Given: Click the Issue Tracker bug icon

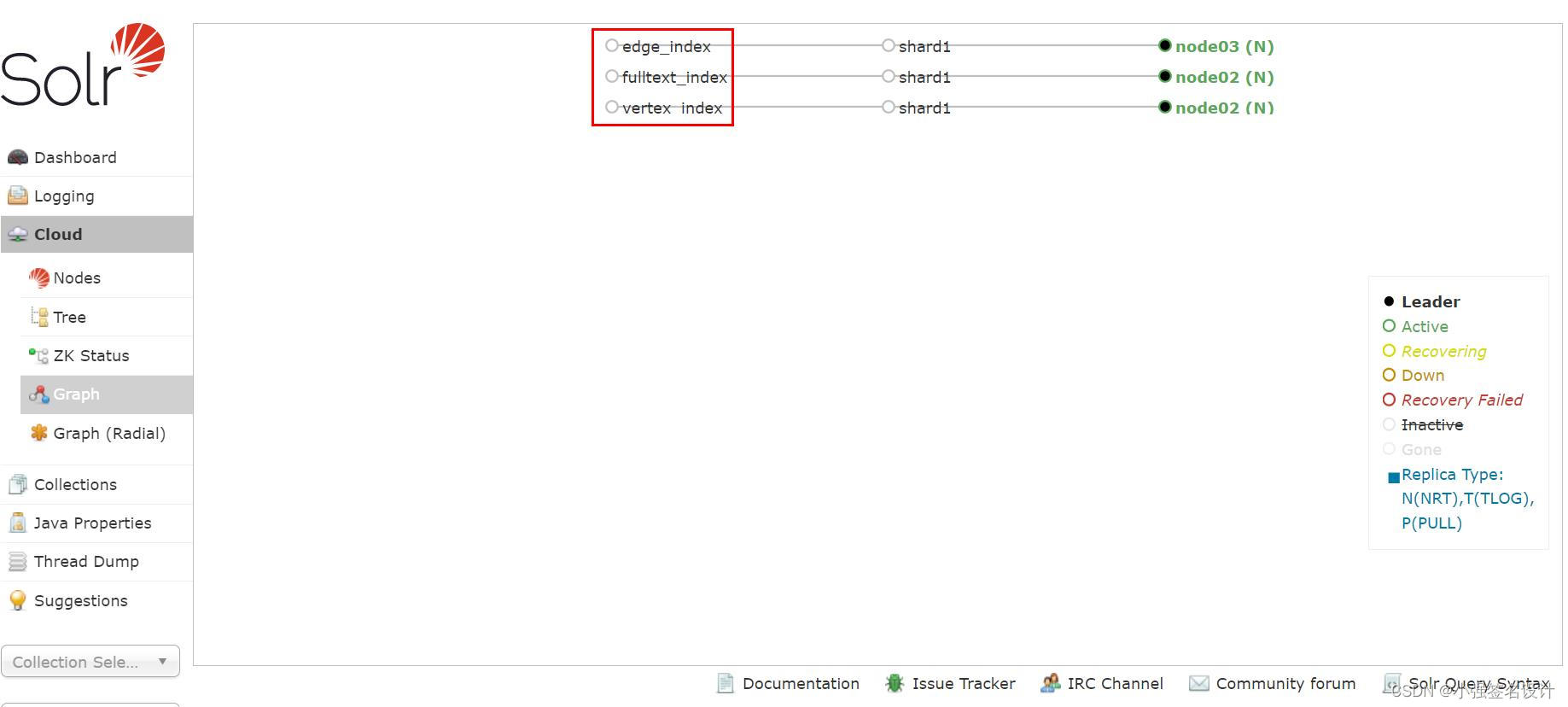Looking at the screenshot, I should 894,683.
